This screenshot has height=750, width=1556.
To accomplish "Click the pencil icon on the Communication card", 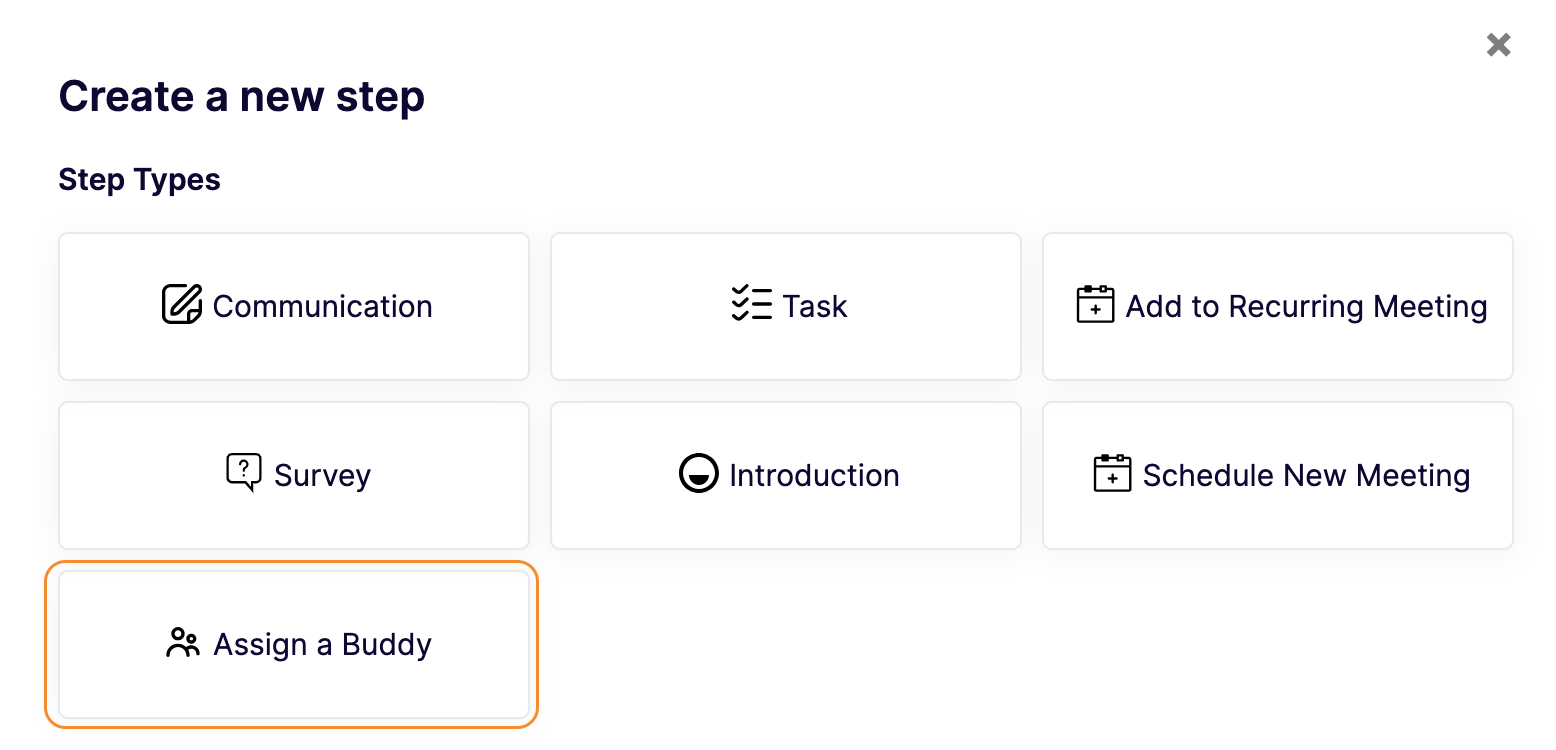I will tap(182, 306).
